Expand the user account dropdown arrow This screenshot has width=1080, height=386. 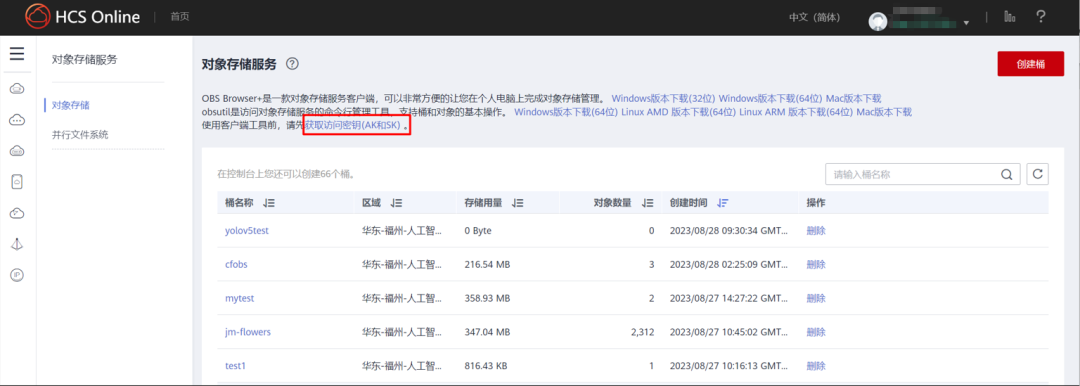(966, 23)
